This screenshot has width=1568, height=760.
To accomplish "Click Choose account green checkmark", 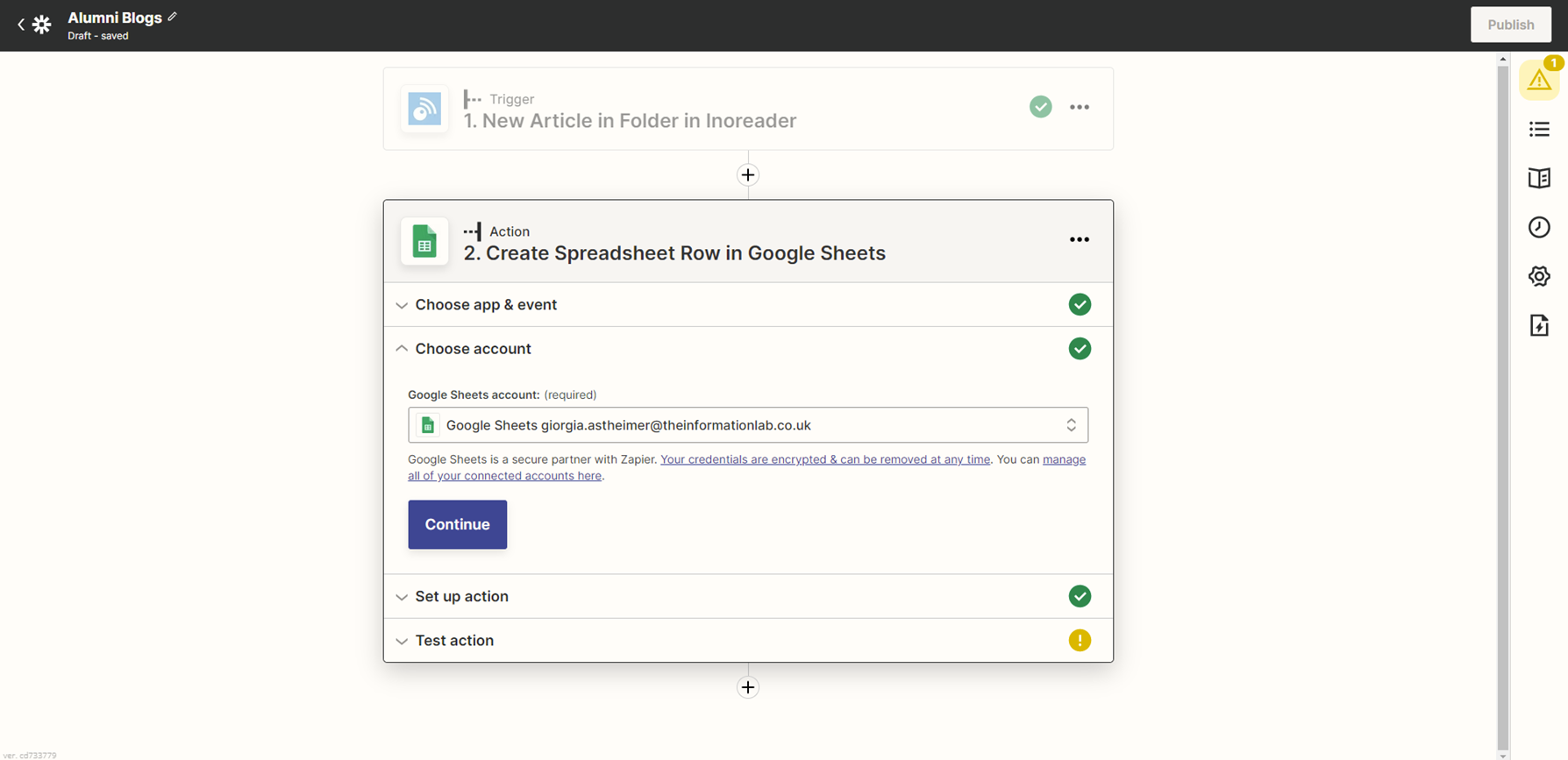I will point(1080,349).
